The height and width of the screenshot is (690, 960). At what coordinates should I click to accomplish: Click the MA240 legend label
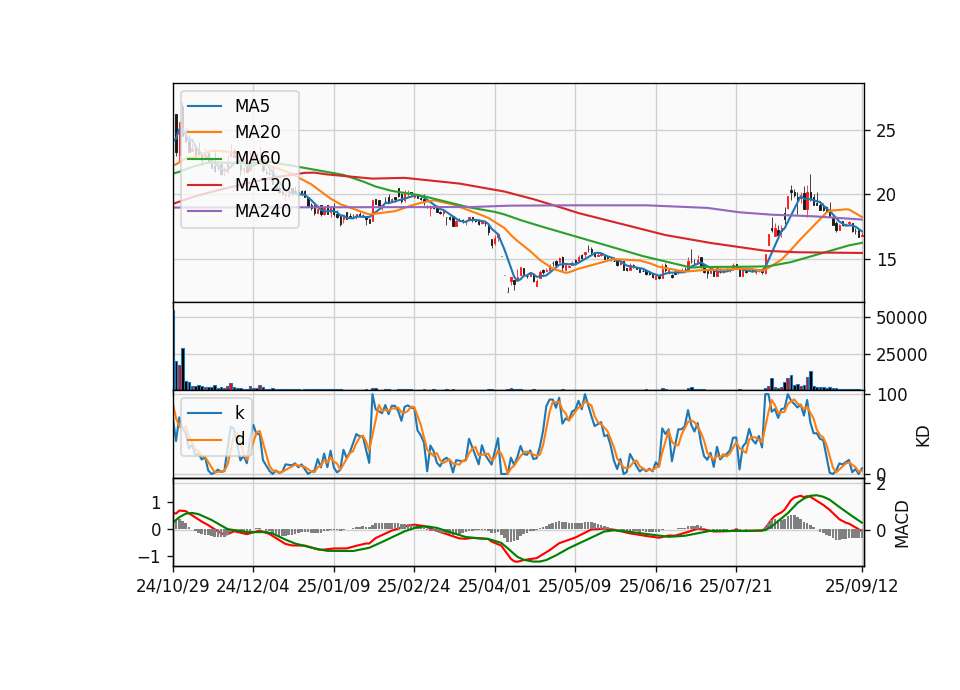[263, 211]
